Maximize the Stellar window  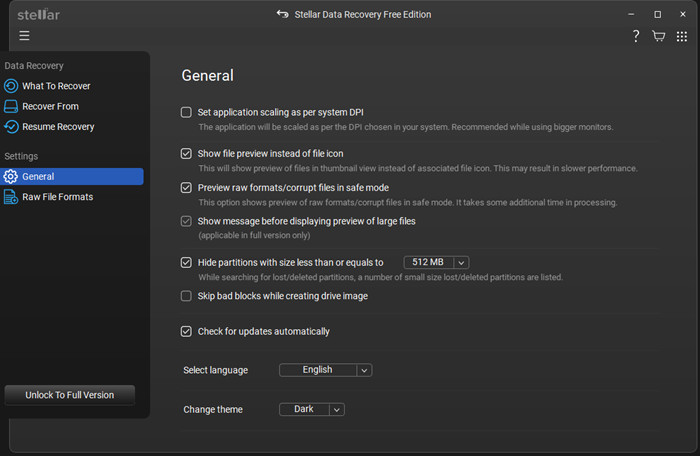click(x=657, y=14)
